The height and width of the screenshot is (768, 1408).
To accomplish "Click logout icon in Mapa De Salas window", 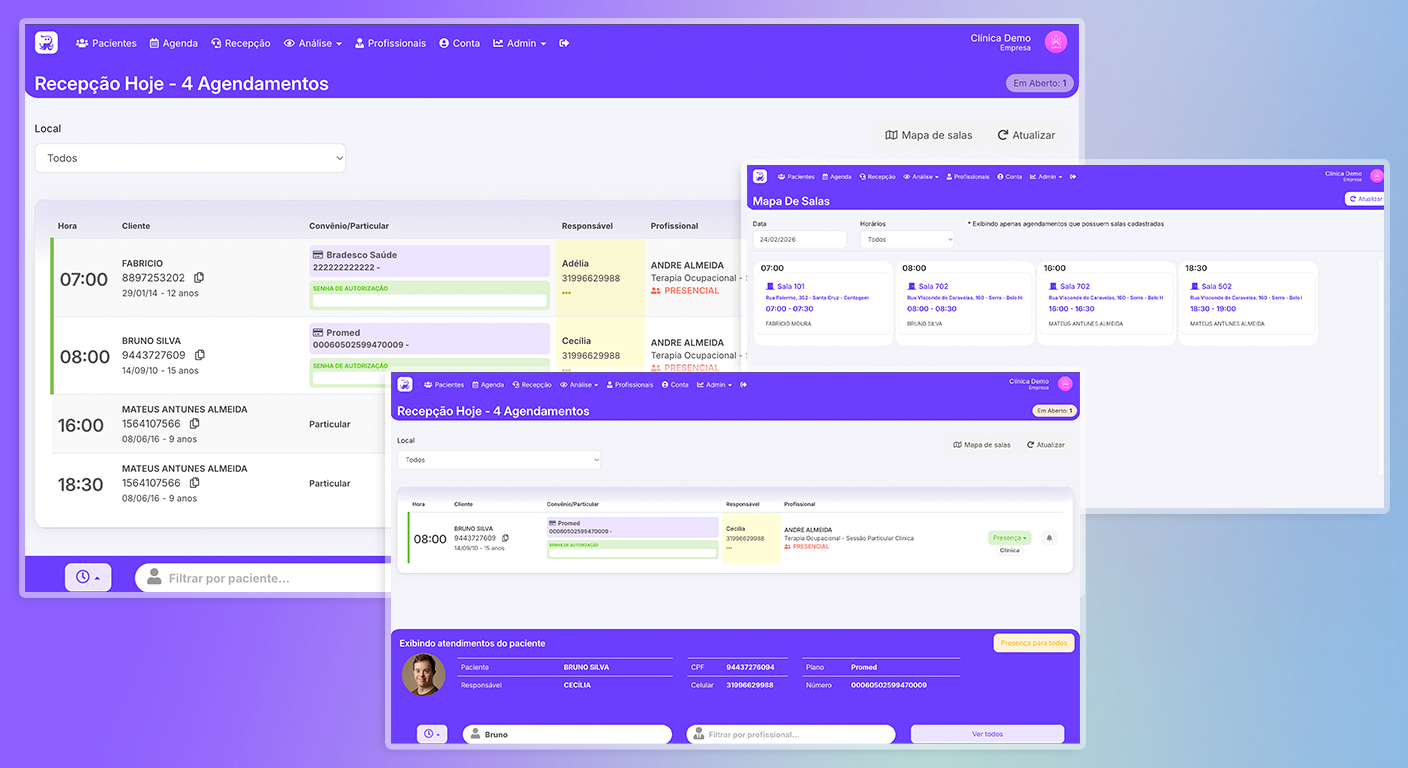I will tap(1072, 177).
